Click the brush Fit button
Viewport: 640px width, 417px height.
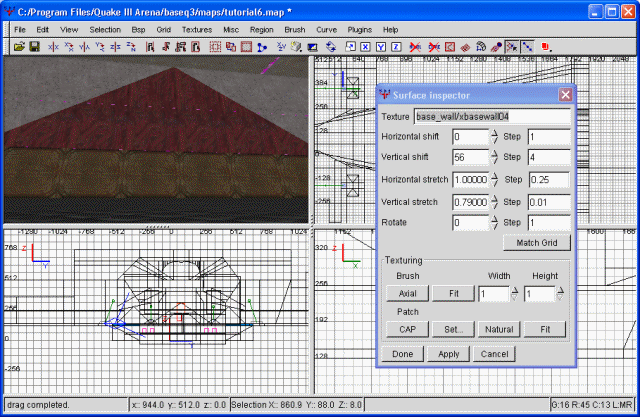(453, 293)
